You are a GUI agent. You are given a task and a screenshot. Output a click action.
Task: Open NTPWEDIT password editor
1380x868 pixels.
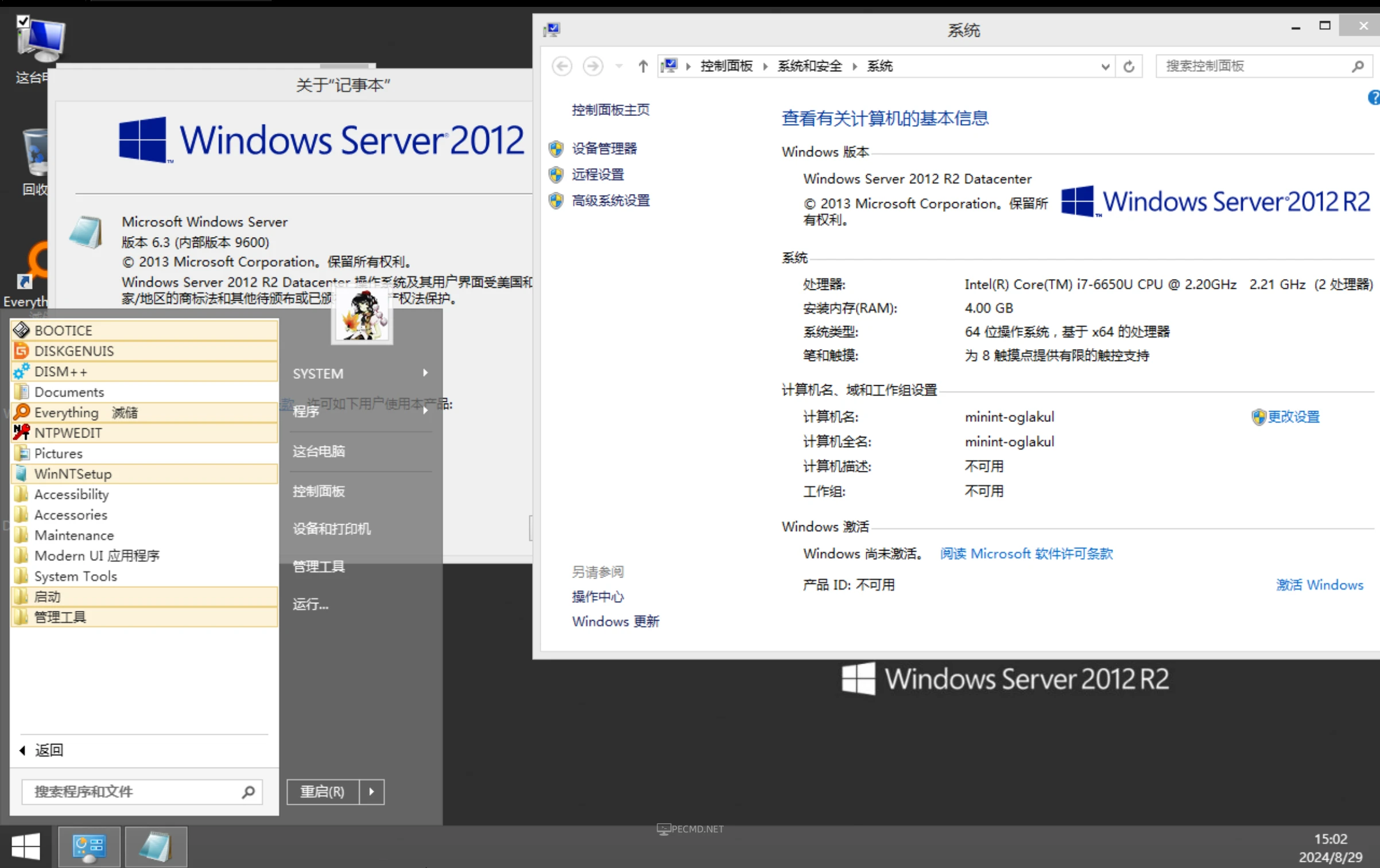tap(144, 433)
